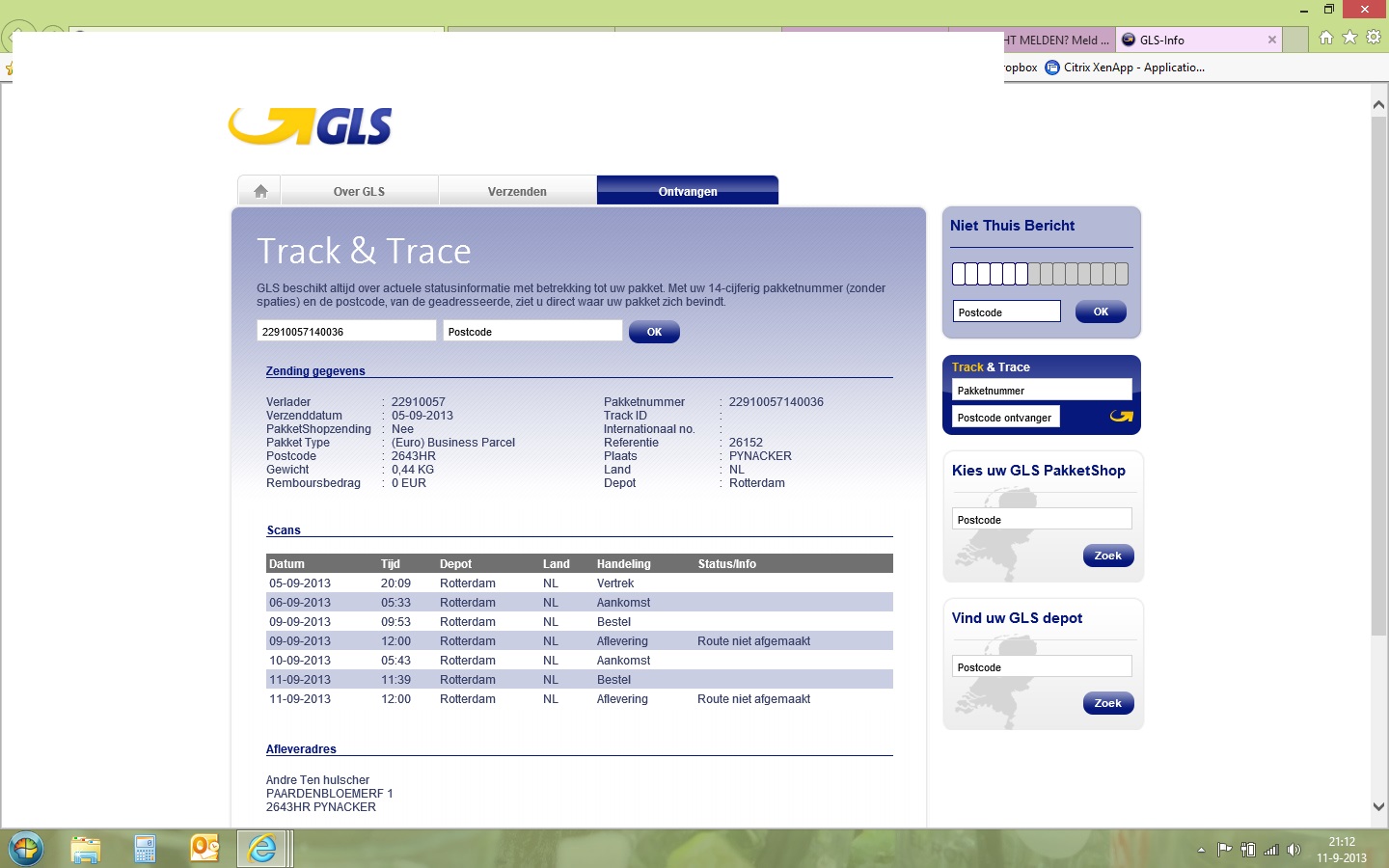Switch to the Verzenden tab
The image size is (1389, 868).
(517, 191)
